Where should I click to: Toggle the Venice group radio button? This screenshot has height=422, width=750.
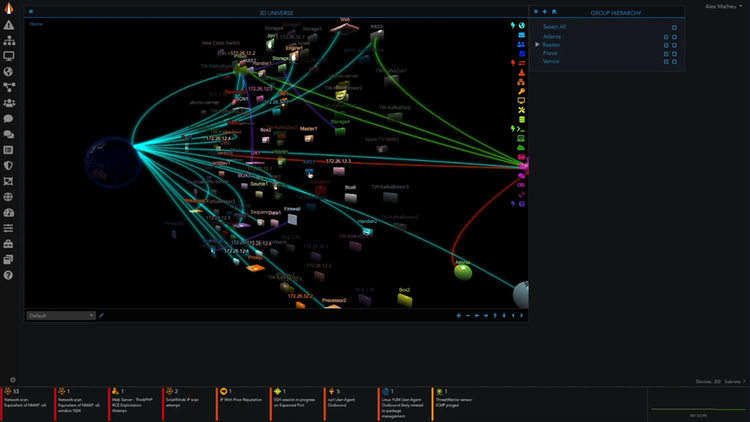point(674,62)
